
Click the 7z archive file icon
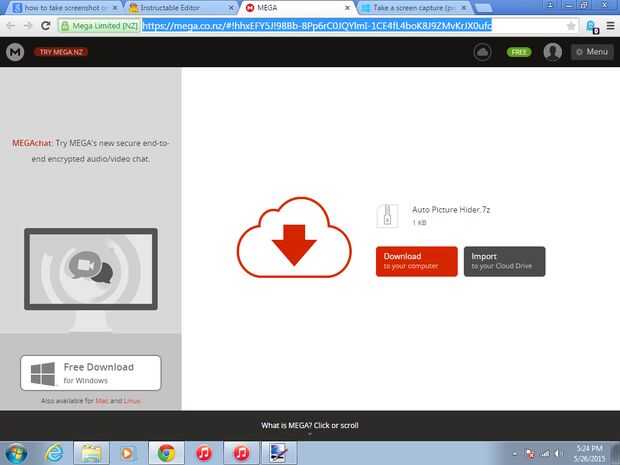click(x=387, y=215)
